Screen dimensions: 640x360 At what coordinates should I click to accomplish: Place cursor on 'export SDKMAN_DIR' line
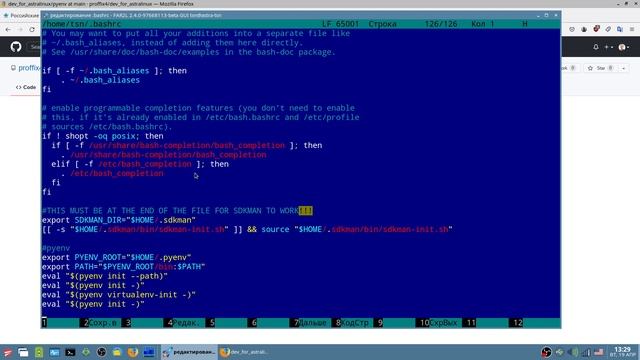click(x=119, y=220)
